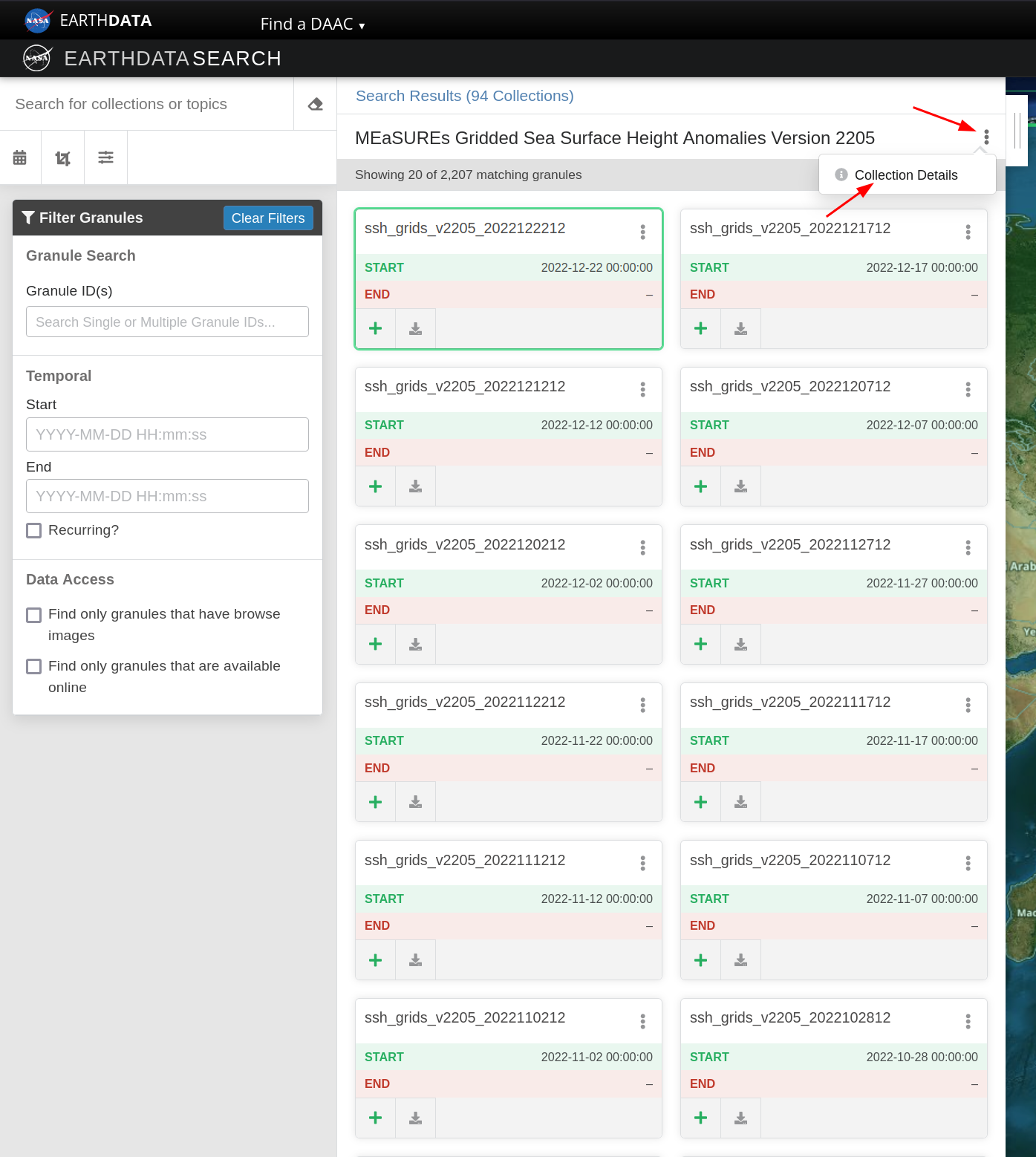
Task: Open the temporal calendar filter icon
Action: 20,157
